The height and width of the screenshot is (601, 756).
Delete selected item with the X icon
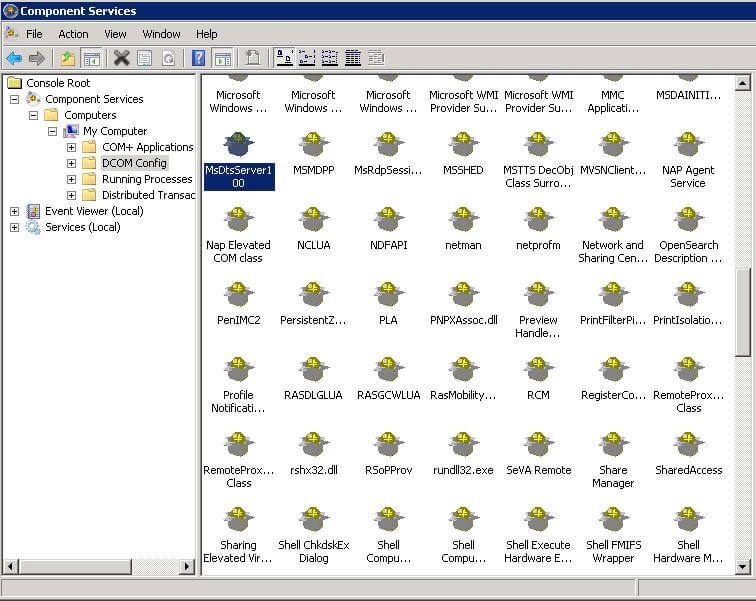click(122, 59)
